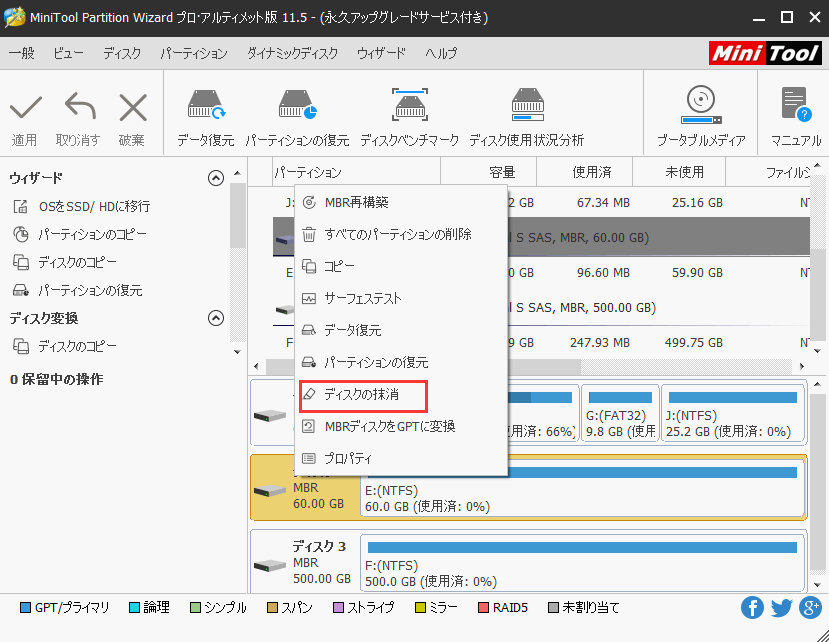Click the Twitter bird icon
This screenshot has width=829, height=642.
(x=780, y=607)
